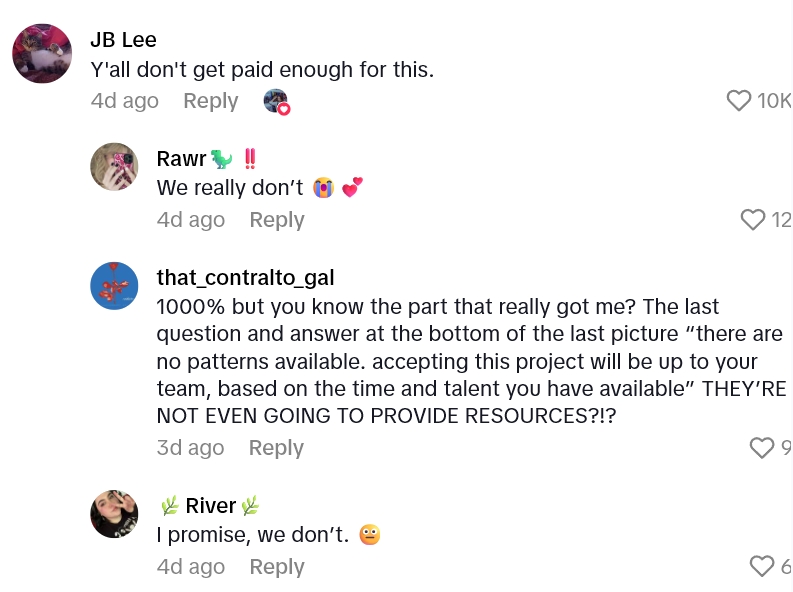Like that_contralto_gal's reply with the heart

(762, 448)
